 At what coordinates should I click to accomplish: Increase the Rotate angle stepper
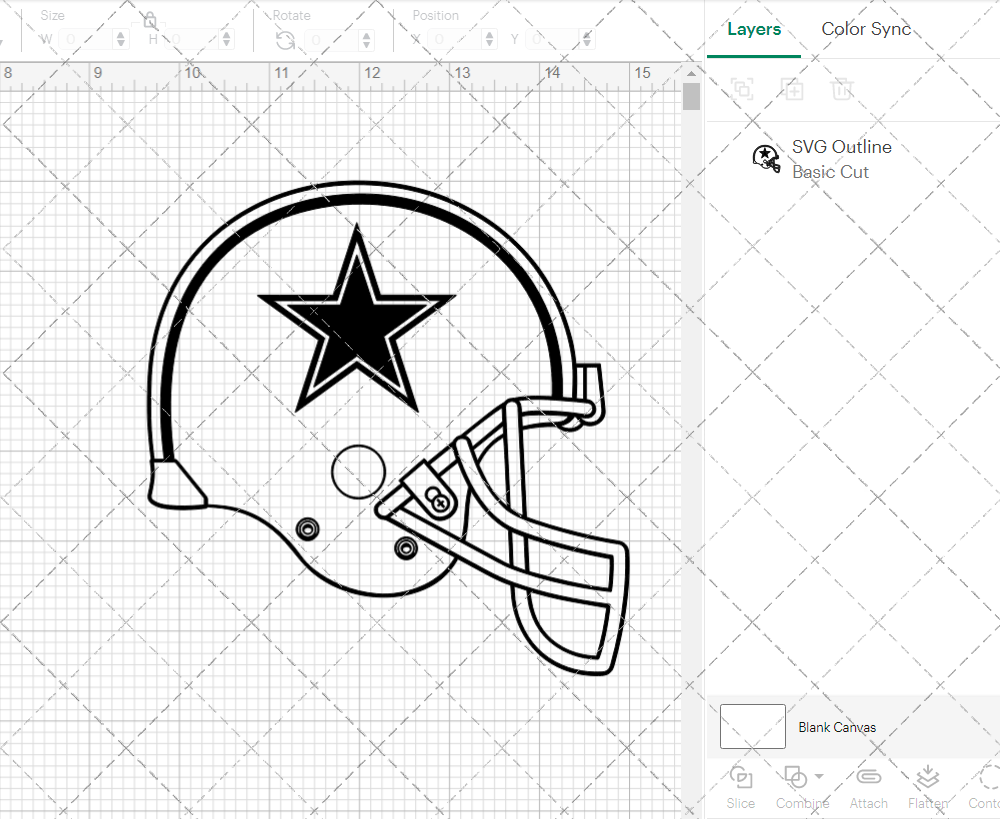pos(365,34)
